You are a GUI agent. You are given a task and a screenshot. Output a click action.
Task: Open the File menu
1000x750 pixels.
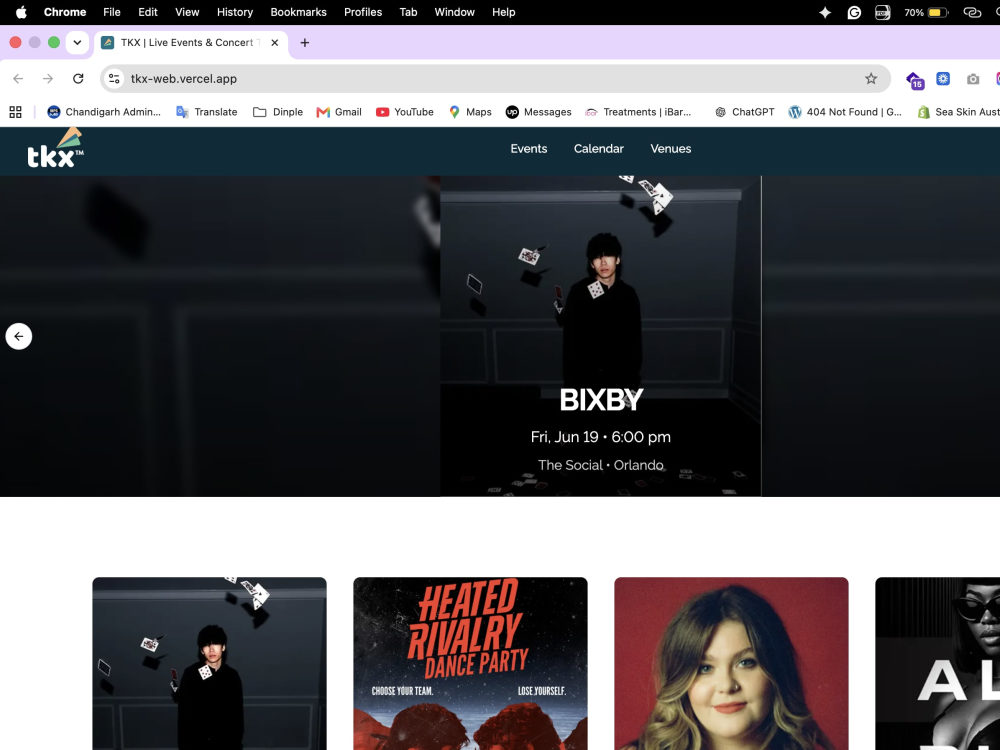tap(112, 12)
